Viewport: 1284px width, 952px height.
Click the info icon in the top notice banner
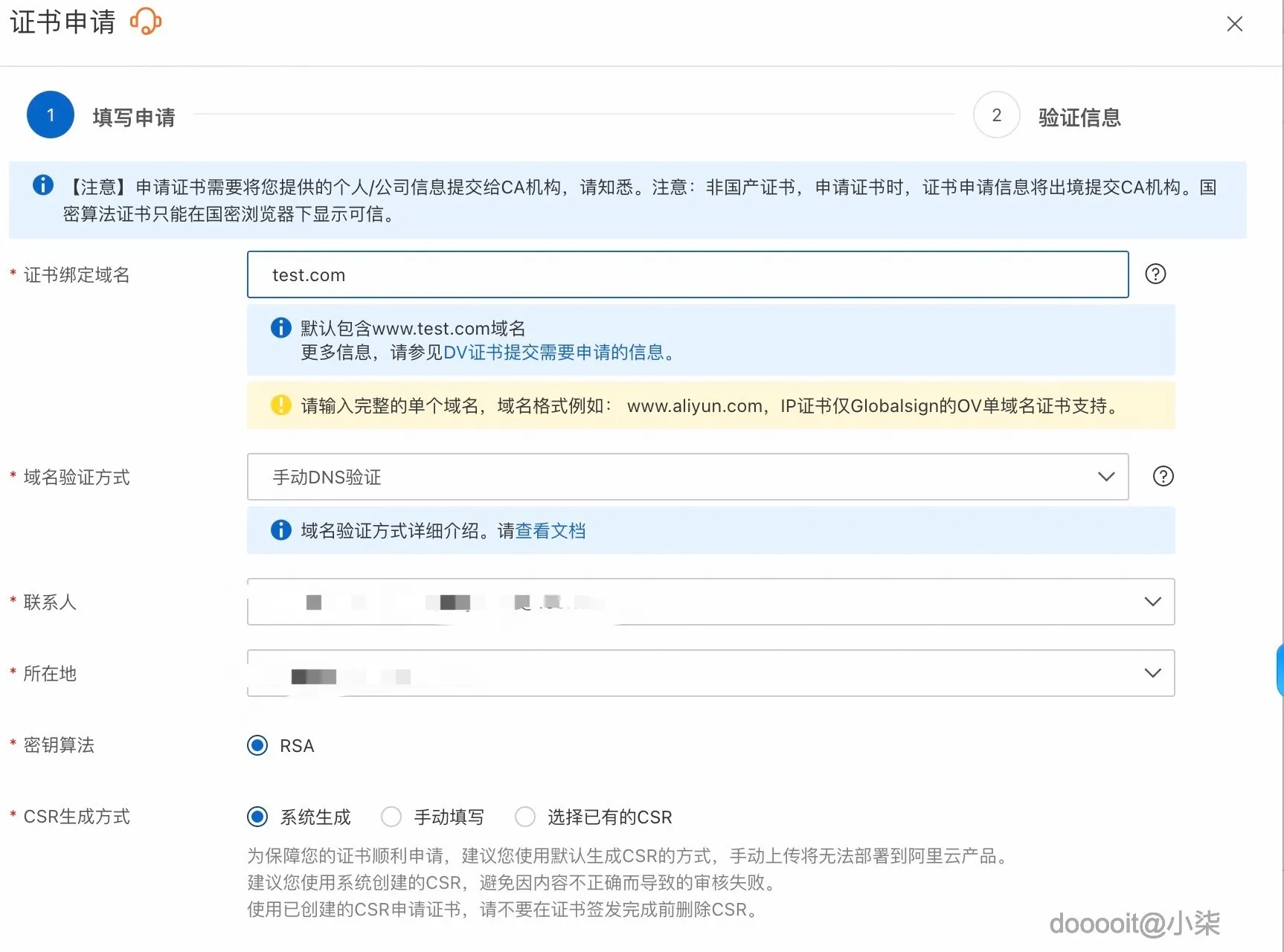click(42, 185)
